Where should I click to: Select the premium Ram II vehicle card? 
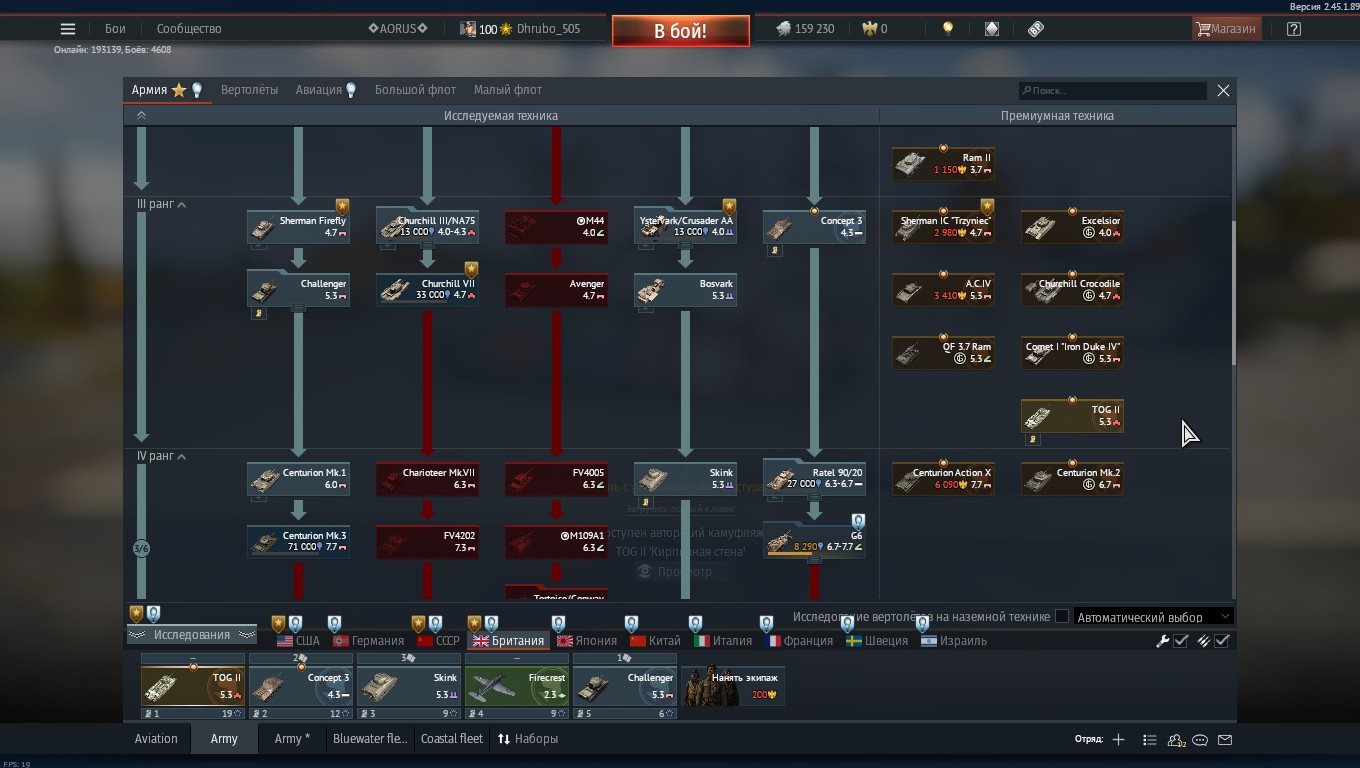click(x=943, y=164)
